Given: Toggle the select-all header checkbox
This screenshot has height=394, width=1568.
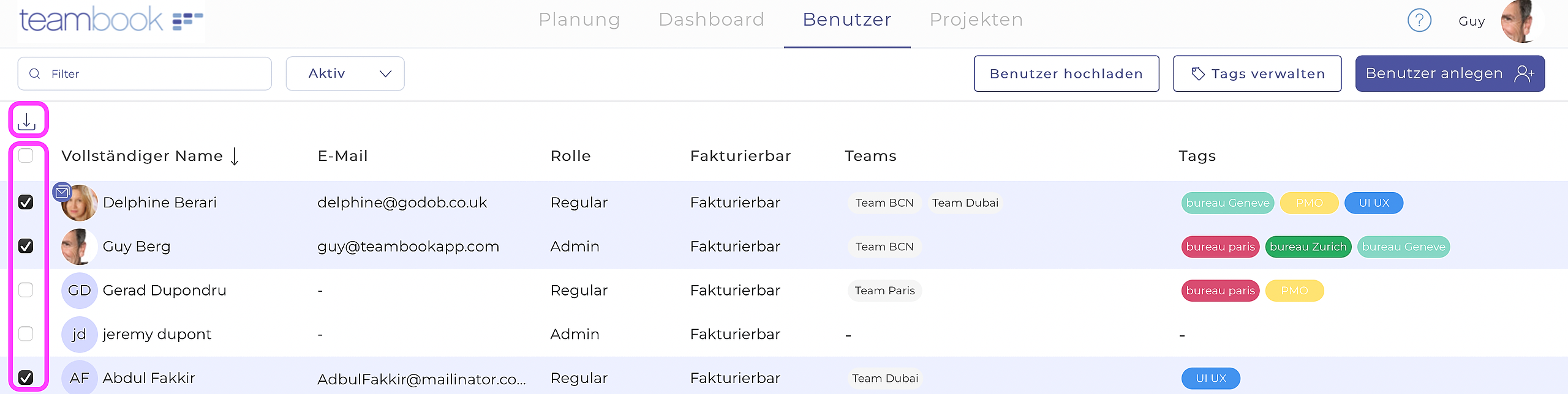Looking at the screenshot, I should tap(26, 156).
